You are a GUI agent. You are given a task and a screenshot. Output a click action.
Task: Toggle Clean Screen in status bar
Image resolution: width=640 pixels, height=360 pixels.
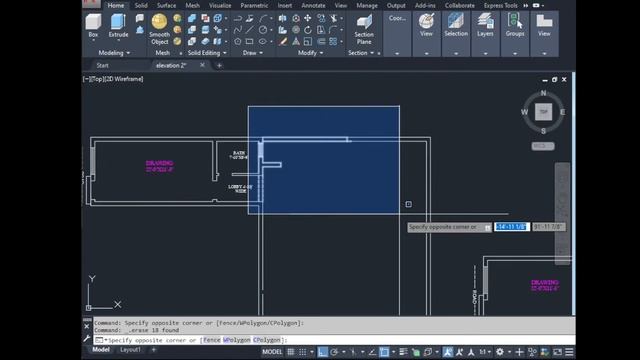pos(557,352)
